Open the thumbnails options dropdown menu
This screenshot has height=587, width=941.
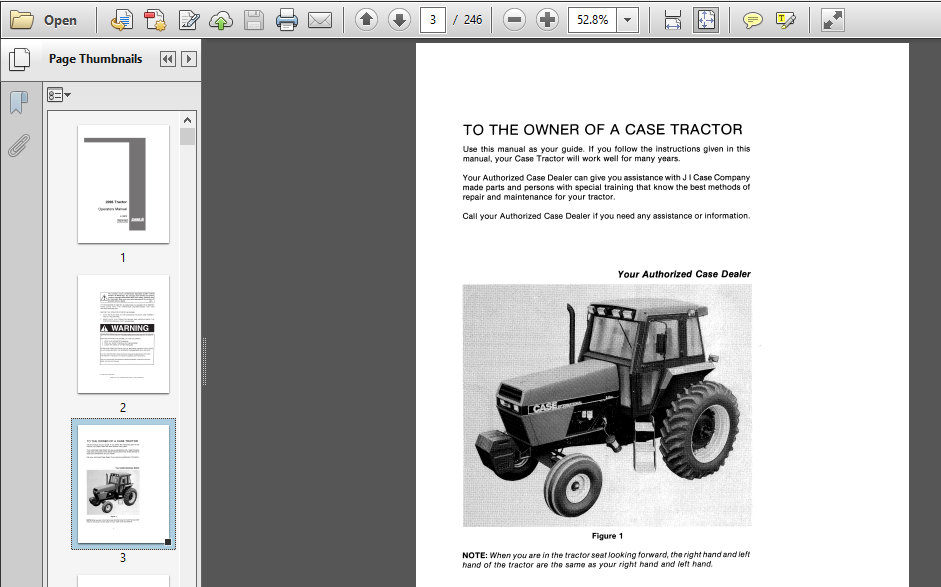point(59,95)
